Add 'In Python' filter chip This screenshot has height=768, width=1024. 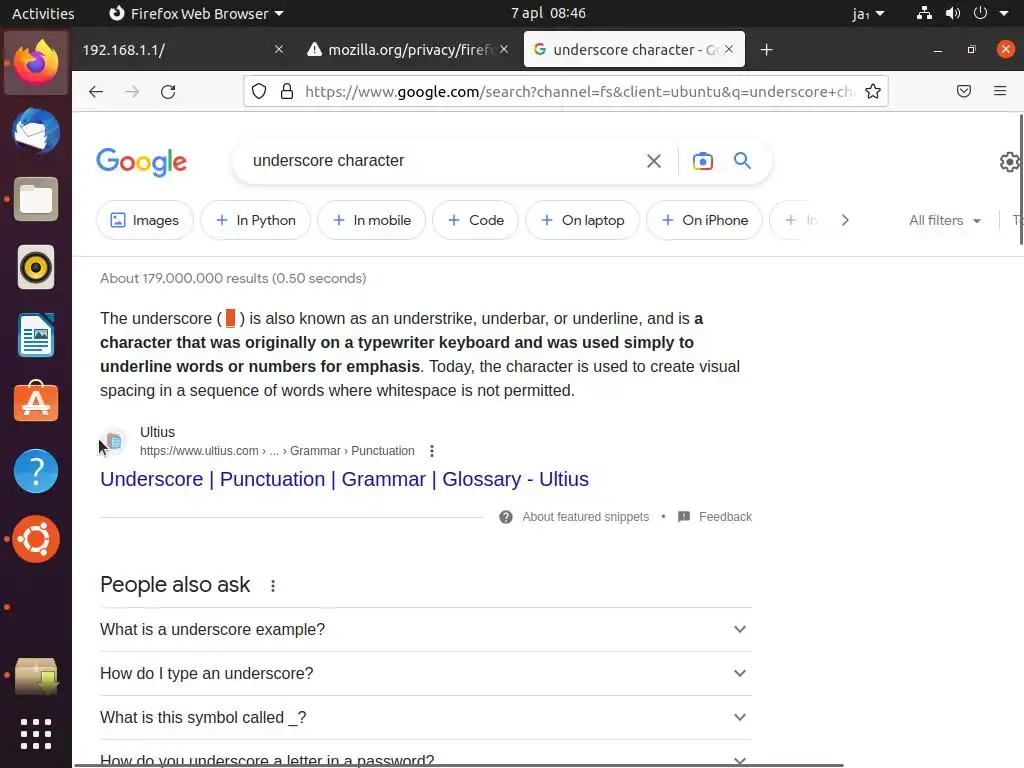coord(255,220)
